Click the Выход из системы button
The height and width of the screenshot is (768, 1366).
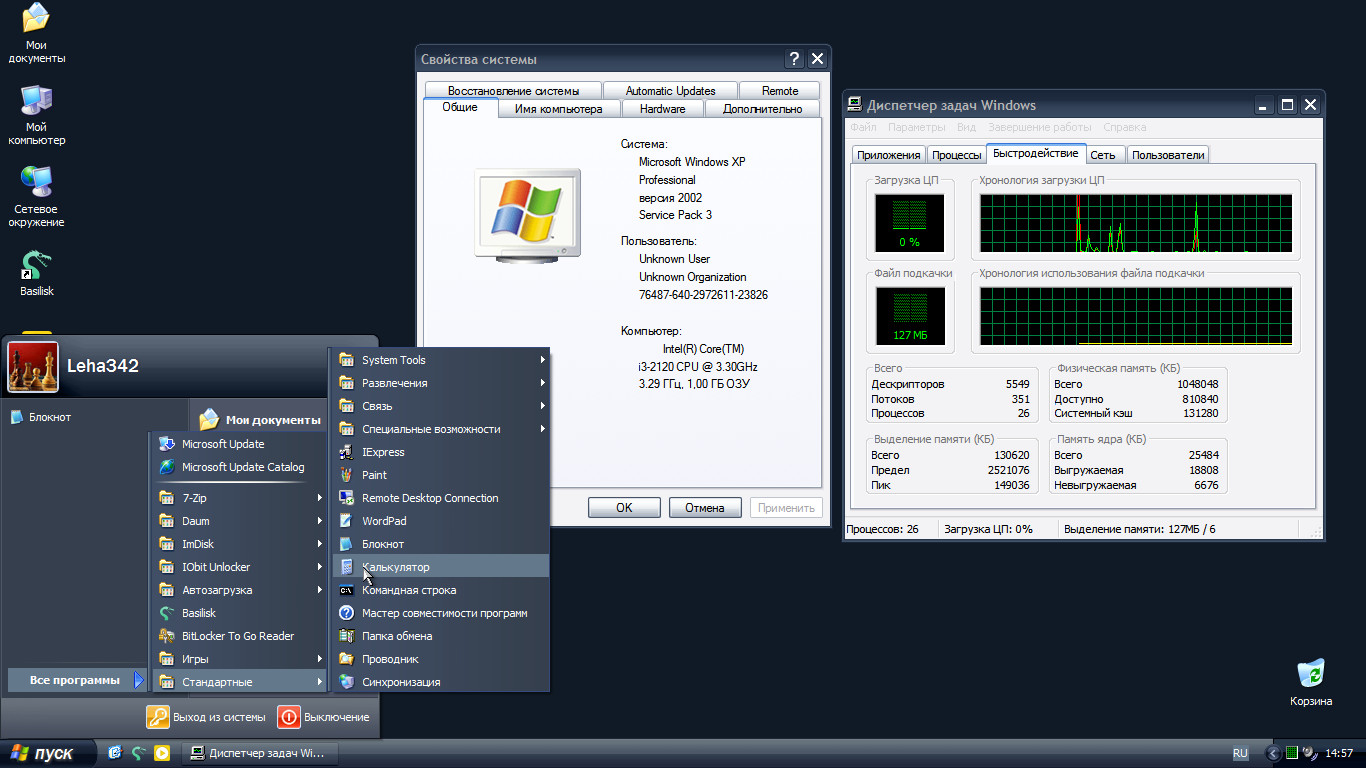point(206,717)
